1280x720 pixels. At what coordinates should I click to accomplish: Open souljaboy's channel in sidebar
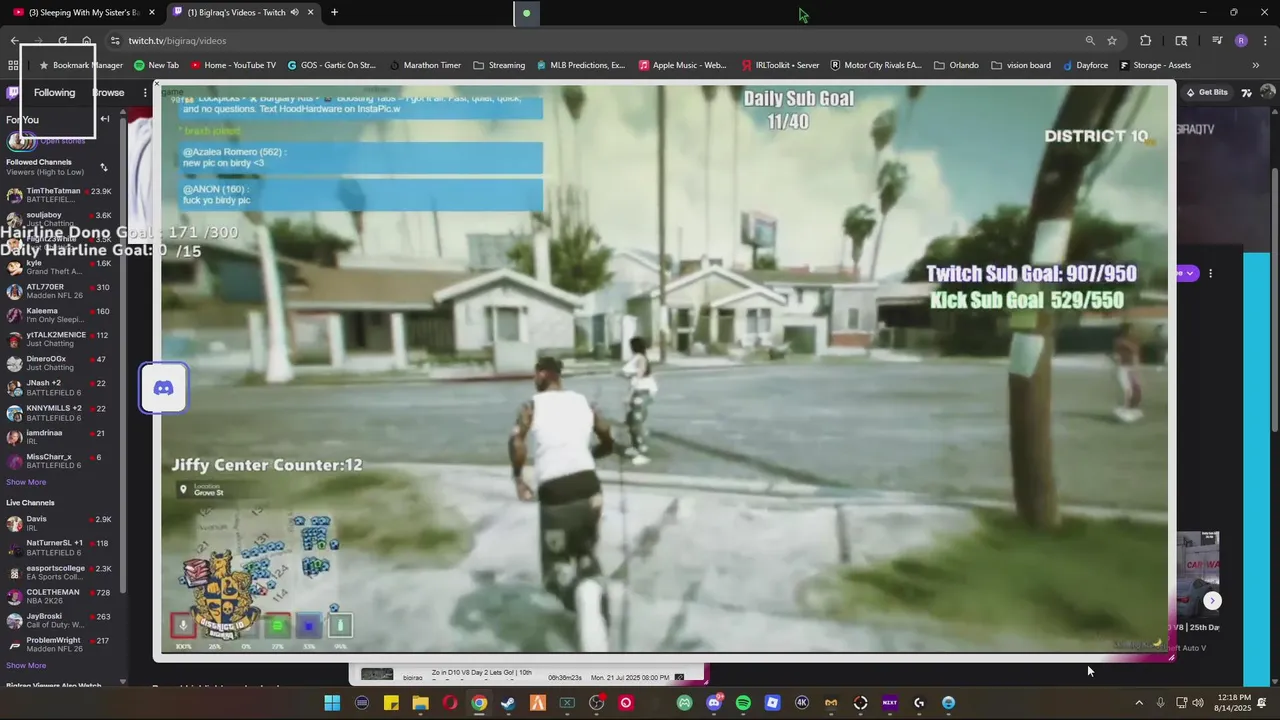point(60,219)
